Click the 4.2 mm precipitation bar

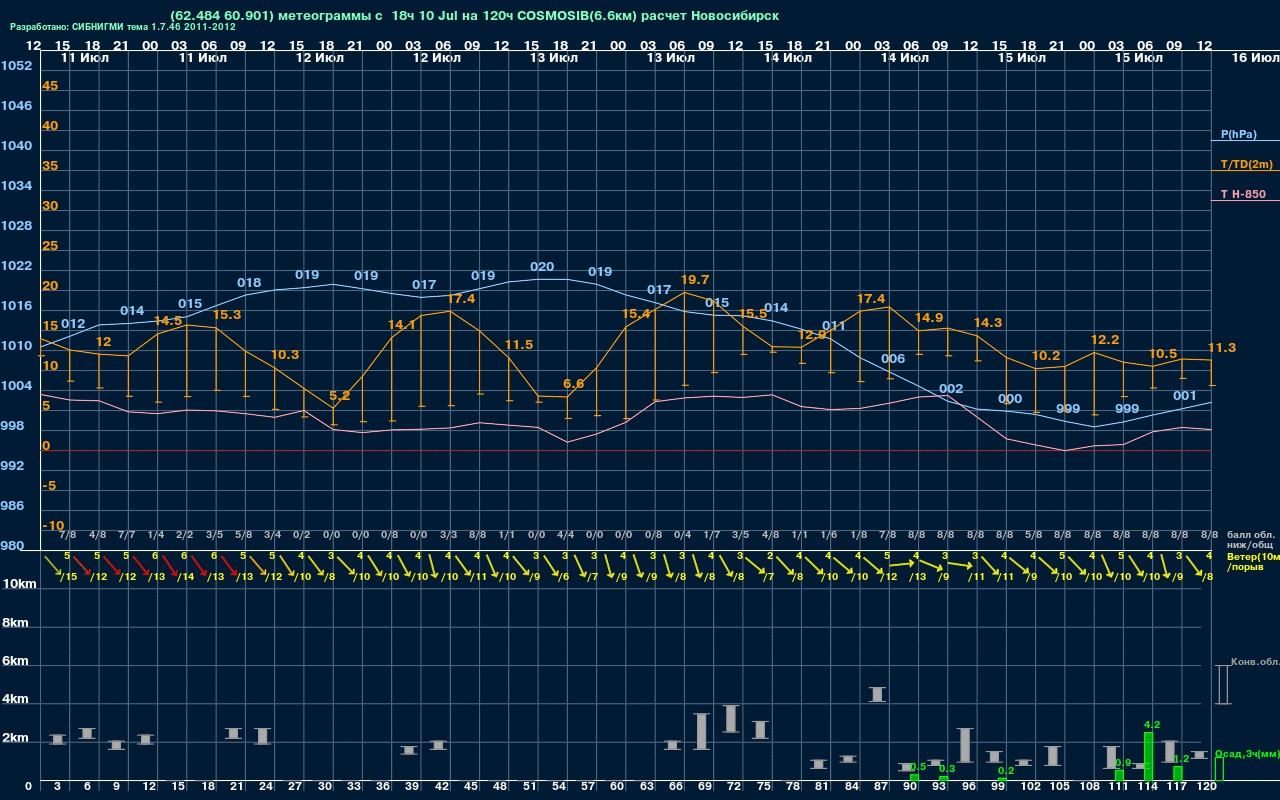(x=1149, y=756)
